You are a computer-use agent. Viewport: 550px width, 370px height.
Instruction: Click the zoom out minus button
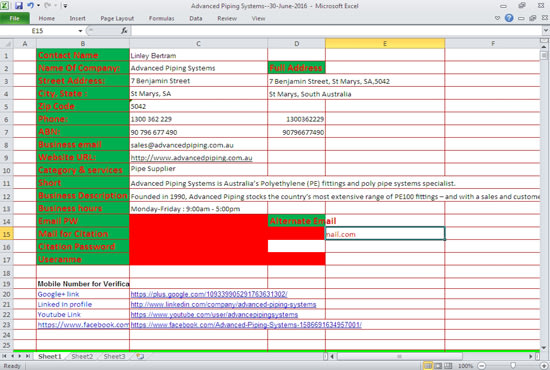pos(482,366)
